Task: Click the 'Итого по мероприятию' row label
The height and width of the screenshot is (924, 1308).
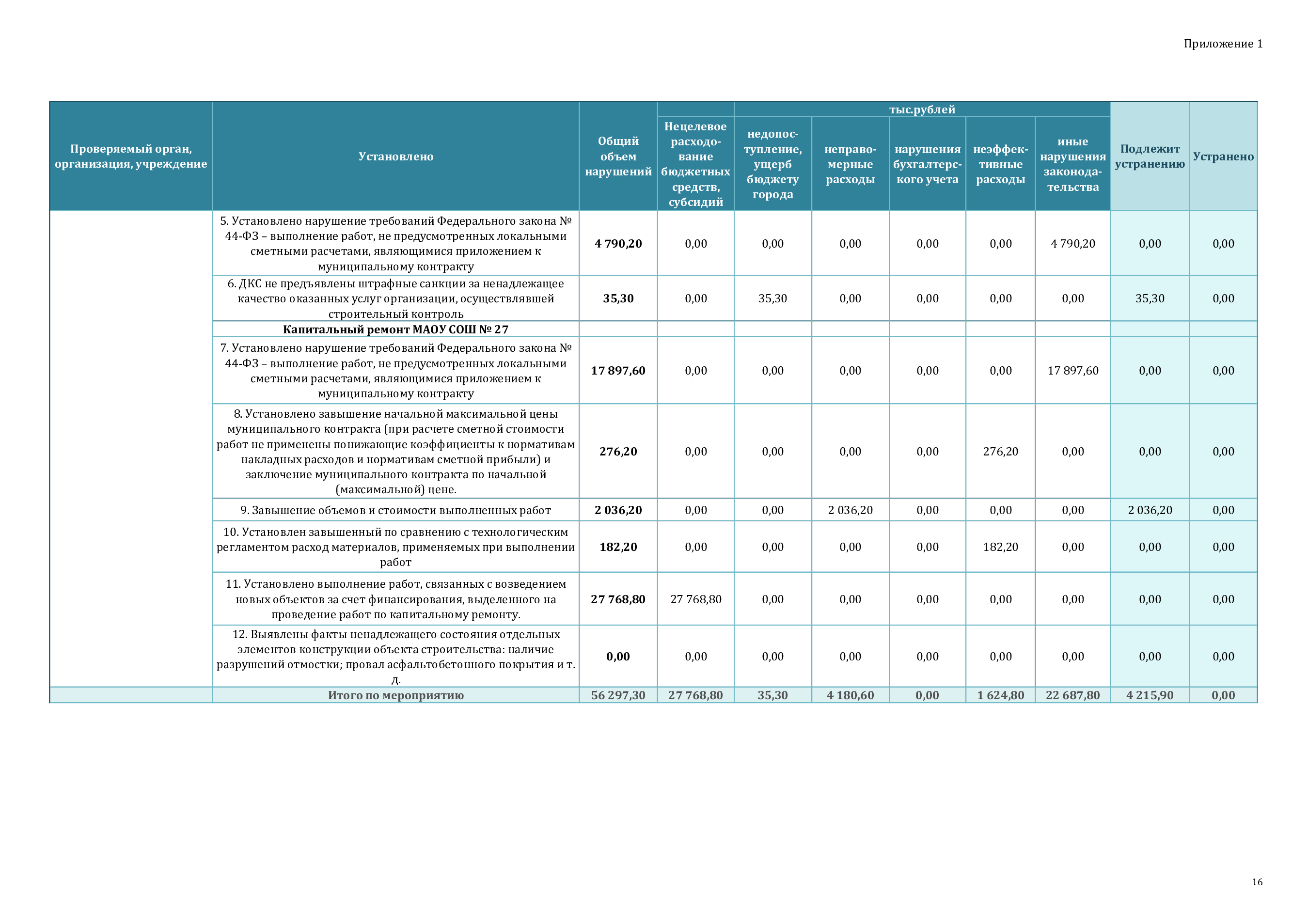Action: 395,695
